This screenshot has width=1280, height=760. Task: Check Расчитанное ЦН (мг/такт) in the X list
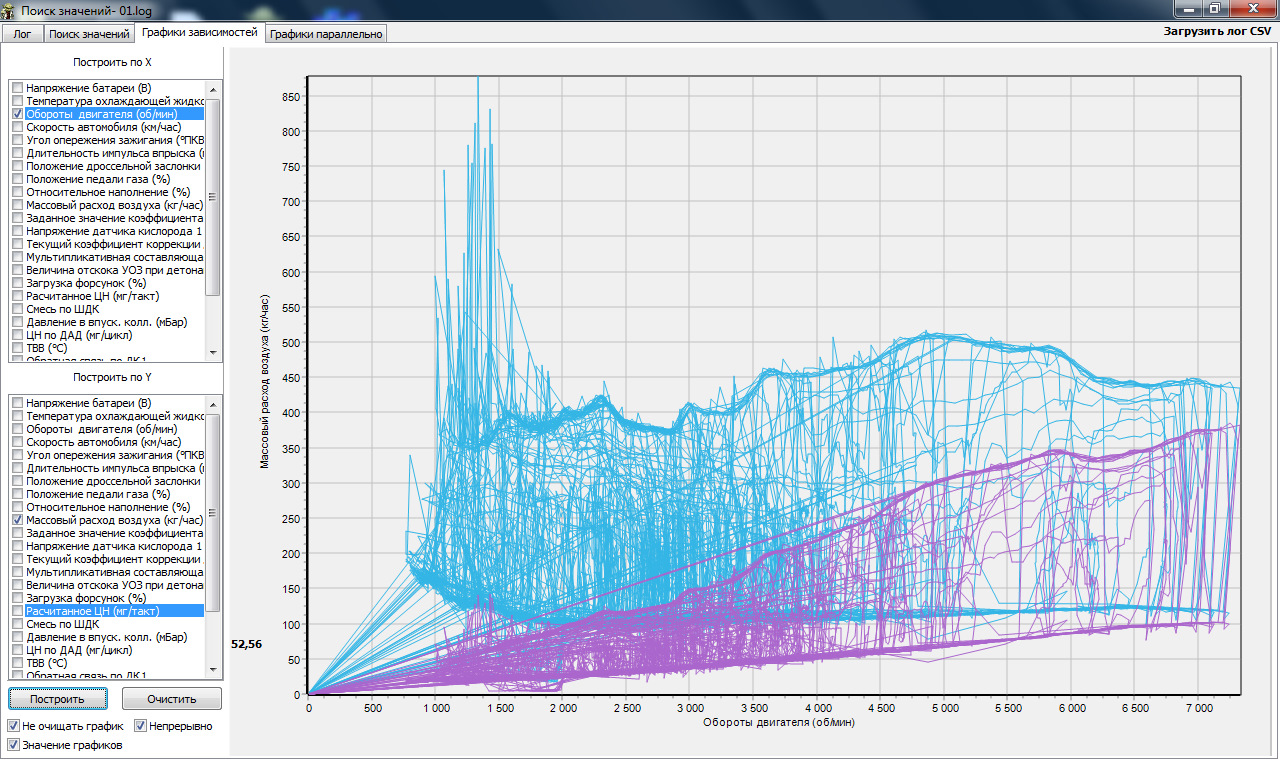(x=17, y=296)
